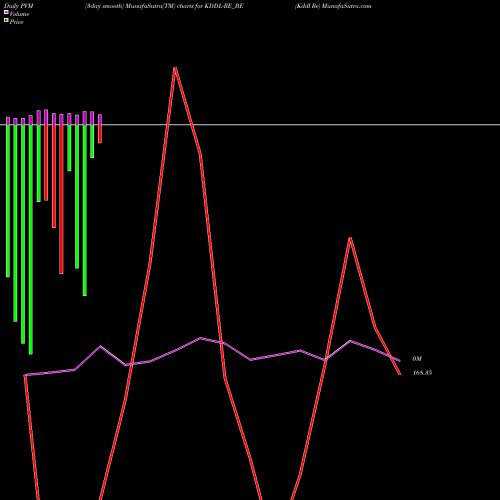Click the 'Daily PVM' title text
Image resolution: width=500 pixels, height=500 pixels.
[x=19, y=6]
